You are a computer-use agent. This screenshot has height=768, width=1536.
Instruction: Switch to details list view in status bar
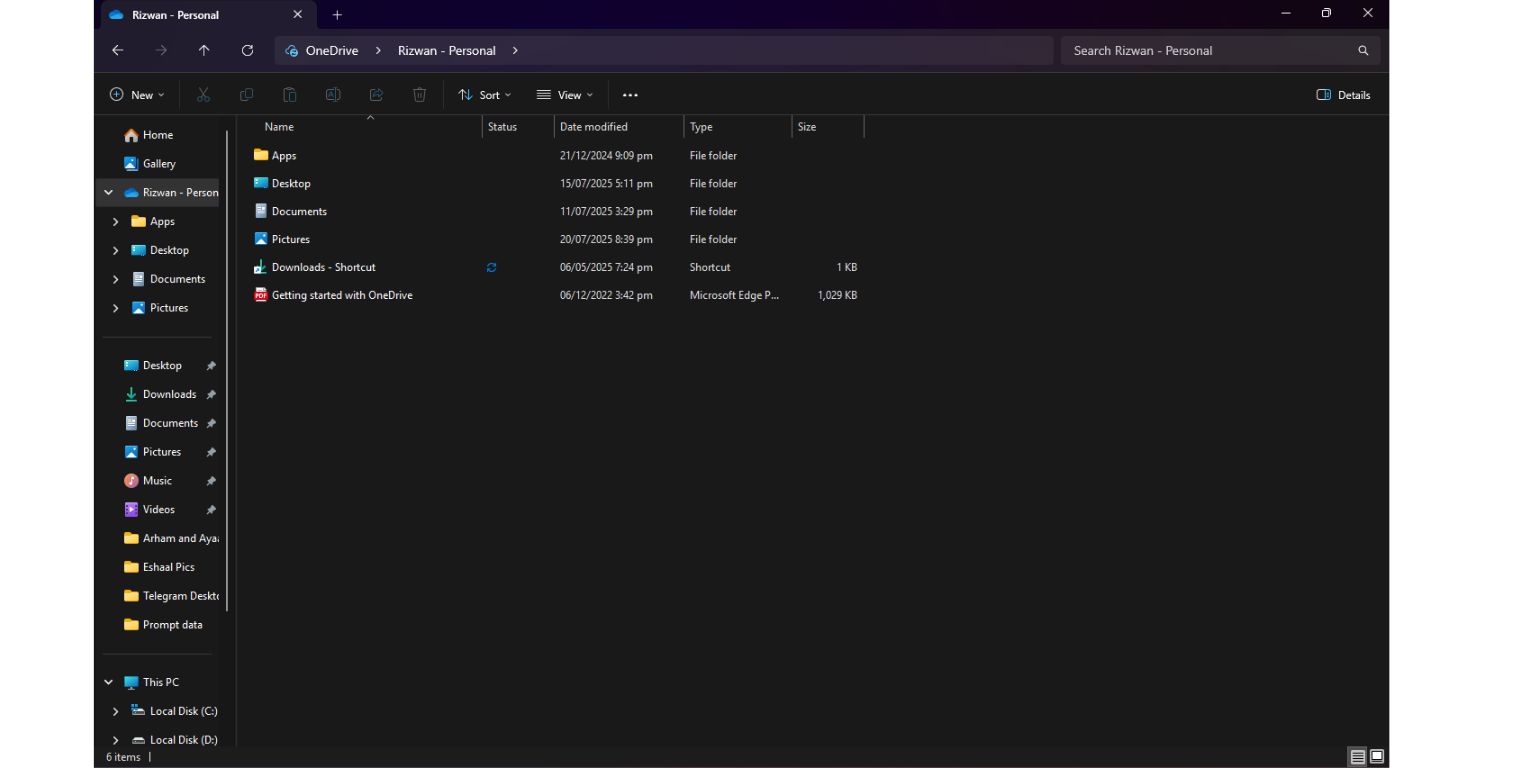coord(1357,757)
